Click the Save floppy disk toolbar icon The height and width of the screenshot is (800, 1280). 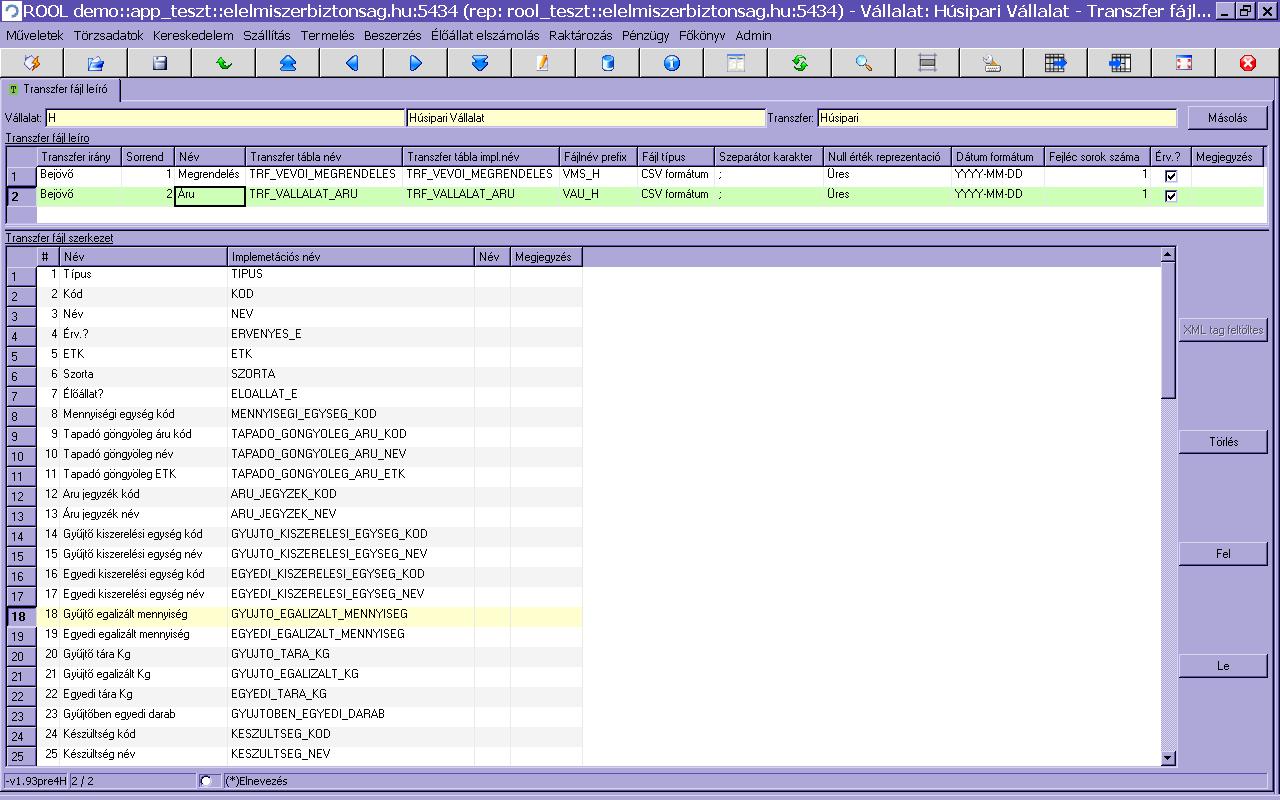pos(160,63)
